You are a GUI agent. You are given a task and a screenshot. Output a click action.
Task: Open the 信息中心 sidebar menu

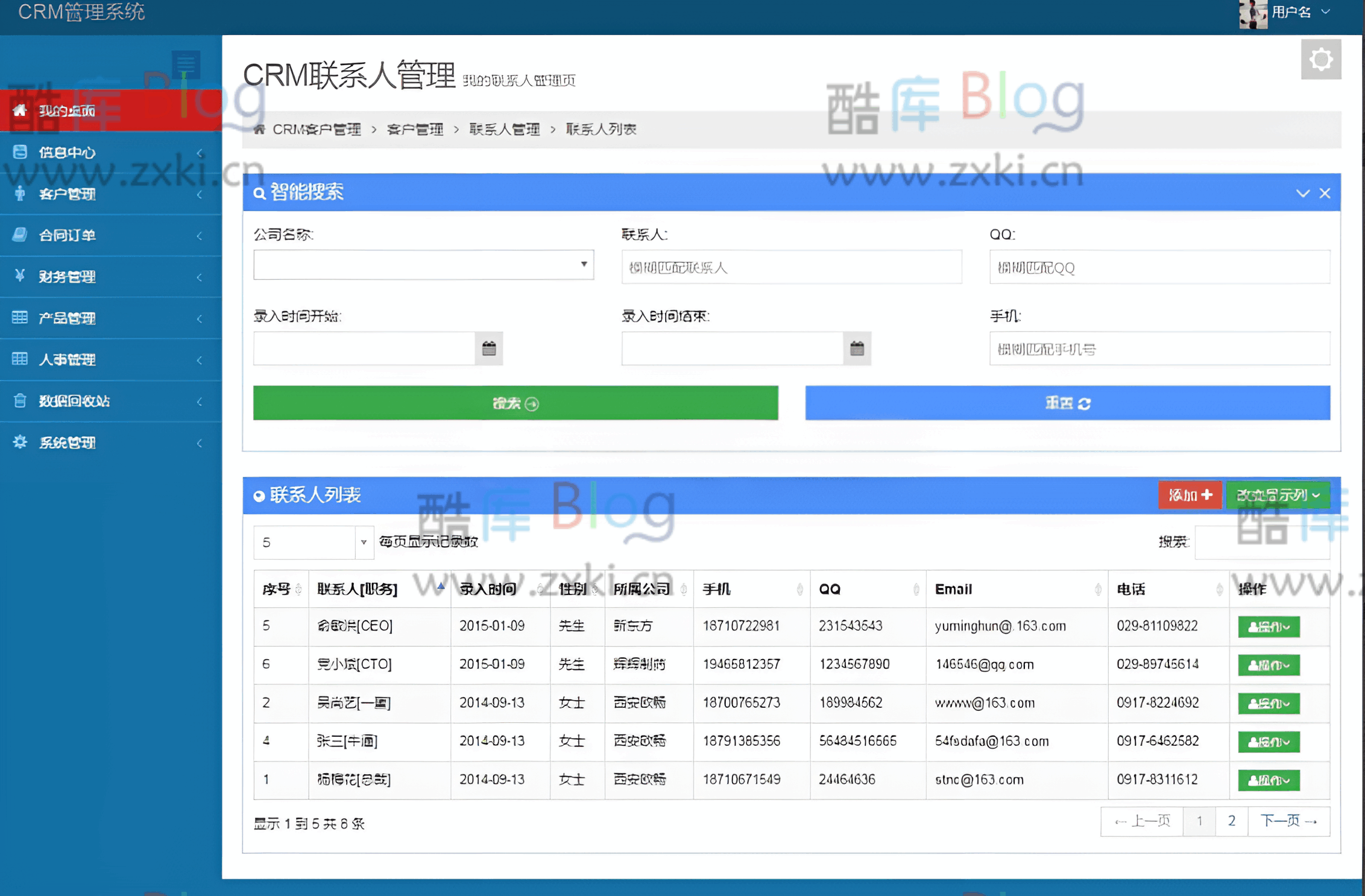click(x=66, y=153)
